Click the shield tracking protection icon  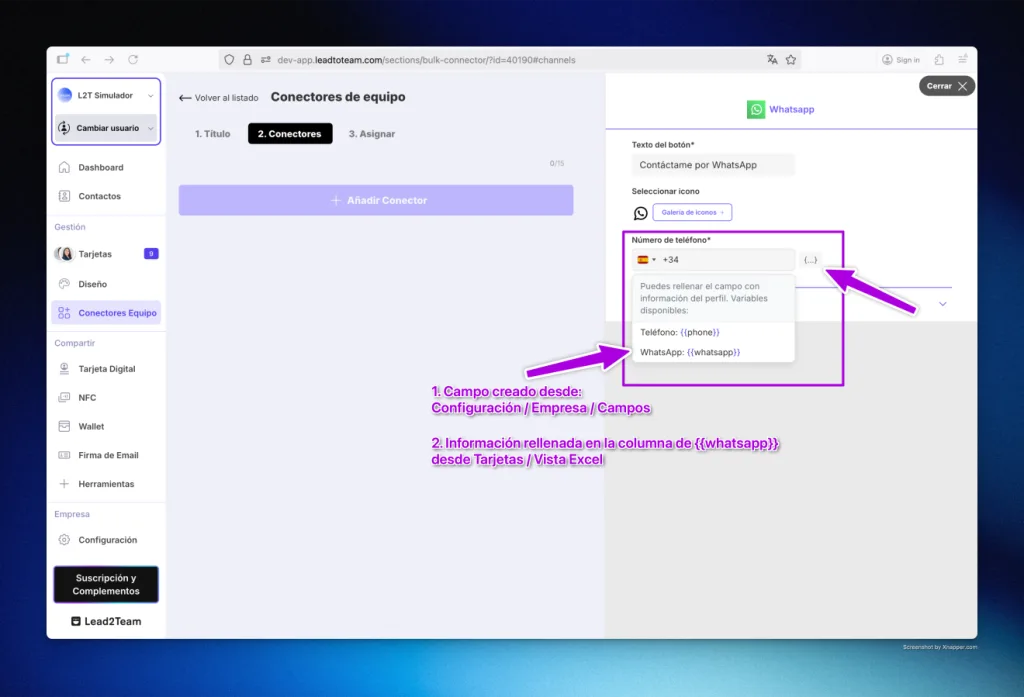pos(229,59)
